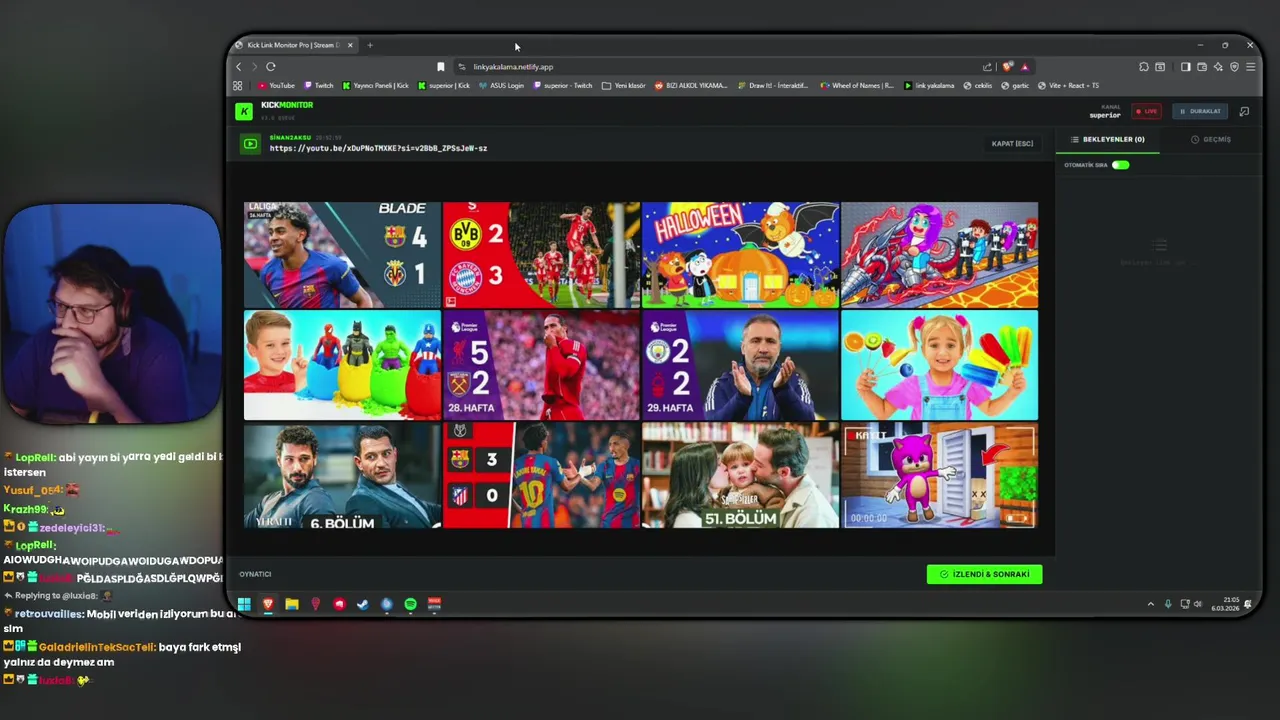Open the garlic bookmark
Screen dimensions: 1280x720
[1015, 86]
